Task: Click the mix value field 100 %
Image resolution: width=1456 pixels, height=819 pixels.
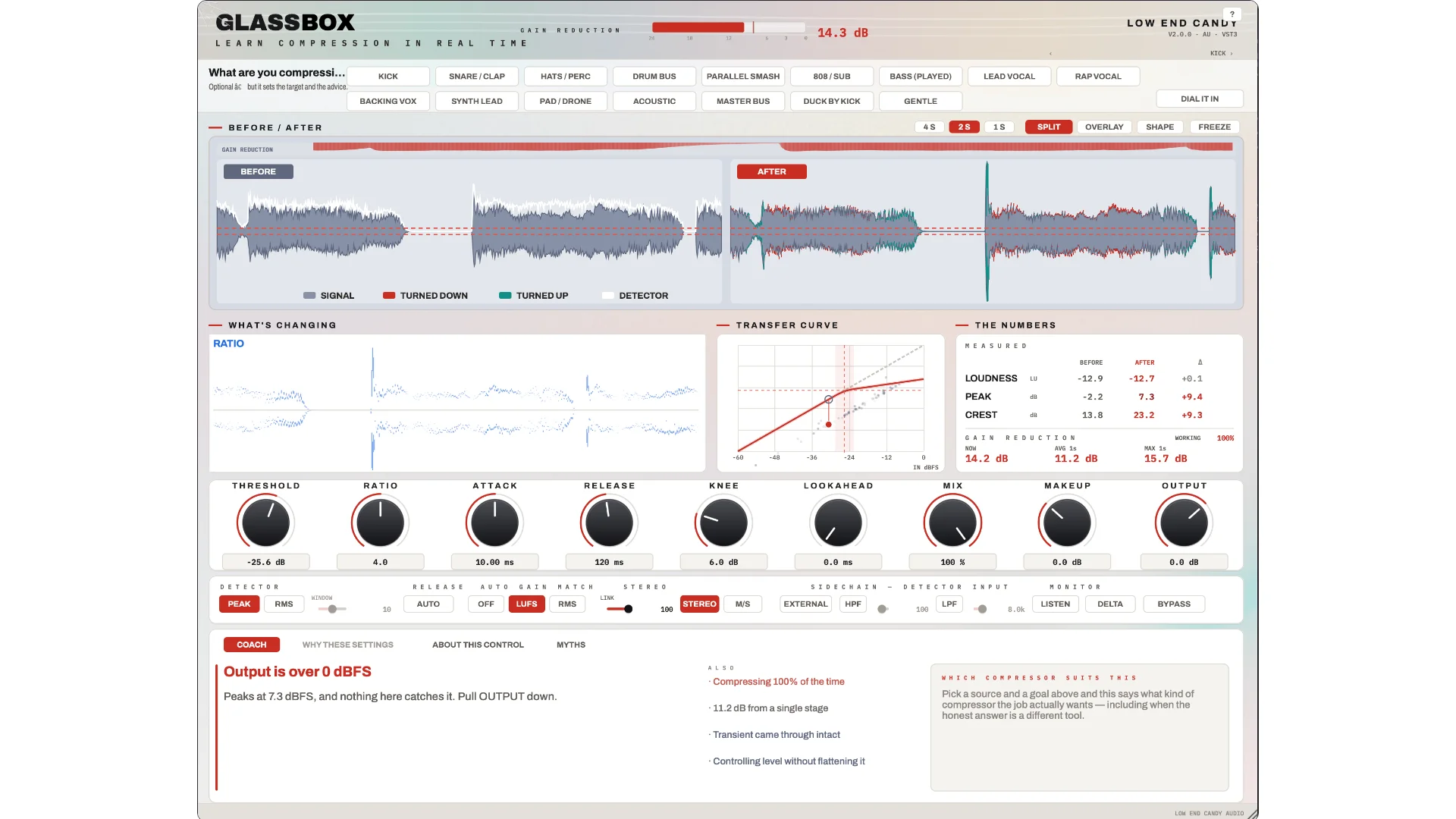Action: (953, 563)
